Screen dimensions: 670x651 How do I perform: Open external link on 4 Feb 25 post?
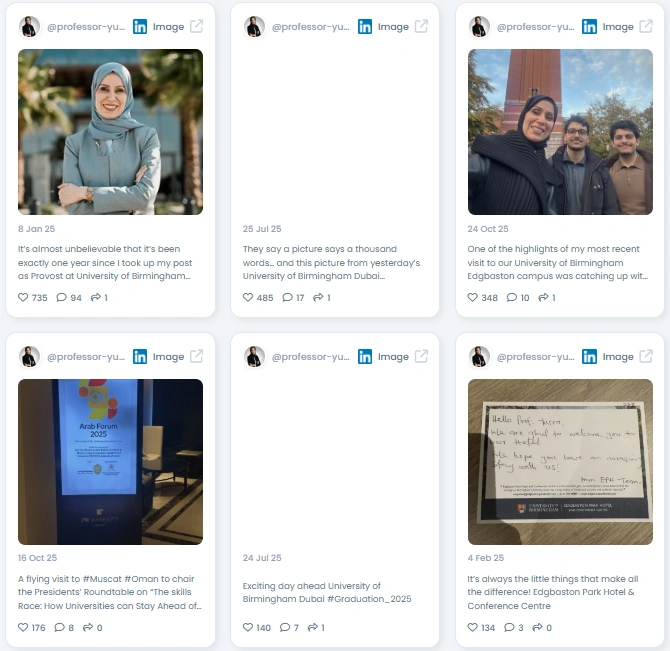(x=646, y=356)
